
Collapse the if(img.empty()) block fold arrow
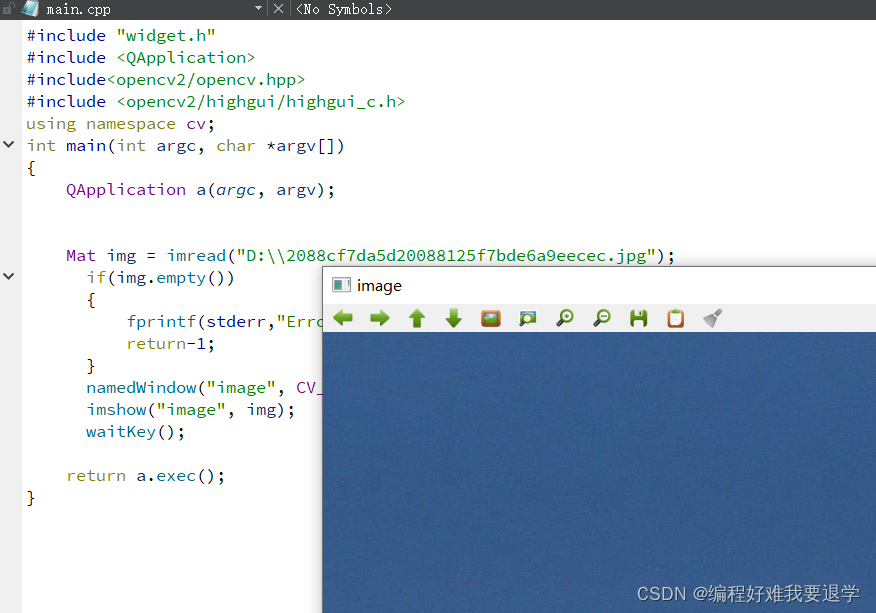pos(9,276)
